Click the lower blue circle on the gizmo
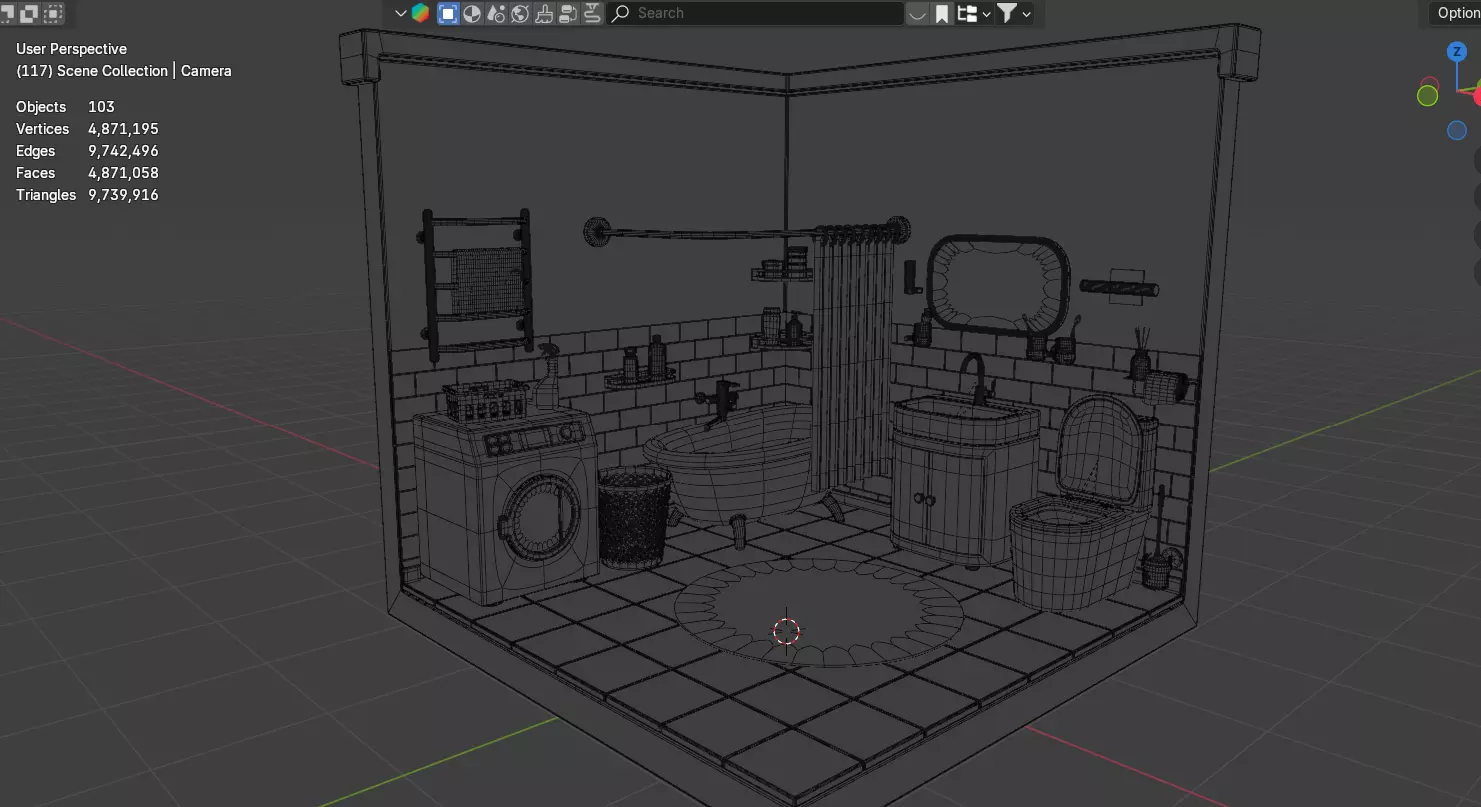Screen dimensions: 1481x807 coord(1457,131)
